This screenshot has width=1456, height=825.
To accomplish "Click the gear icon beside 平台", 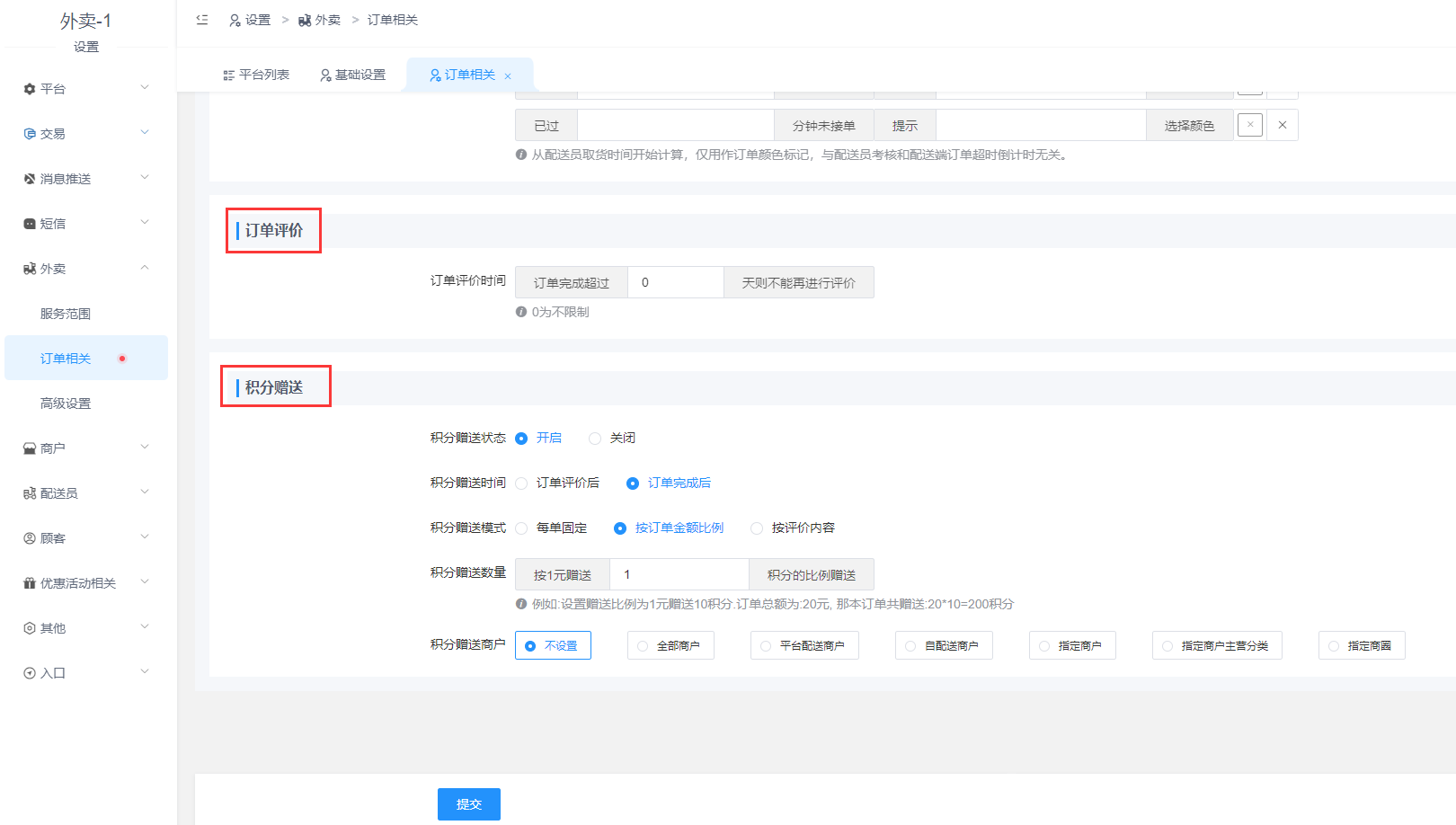I will pos(30,89).
